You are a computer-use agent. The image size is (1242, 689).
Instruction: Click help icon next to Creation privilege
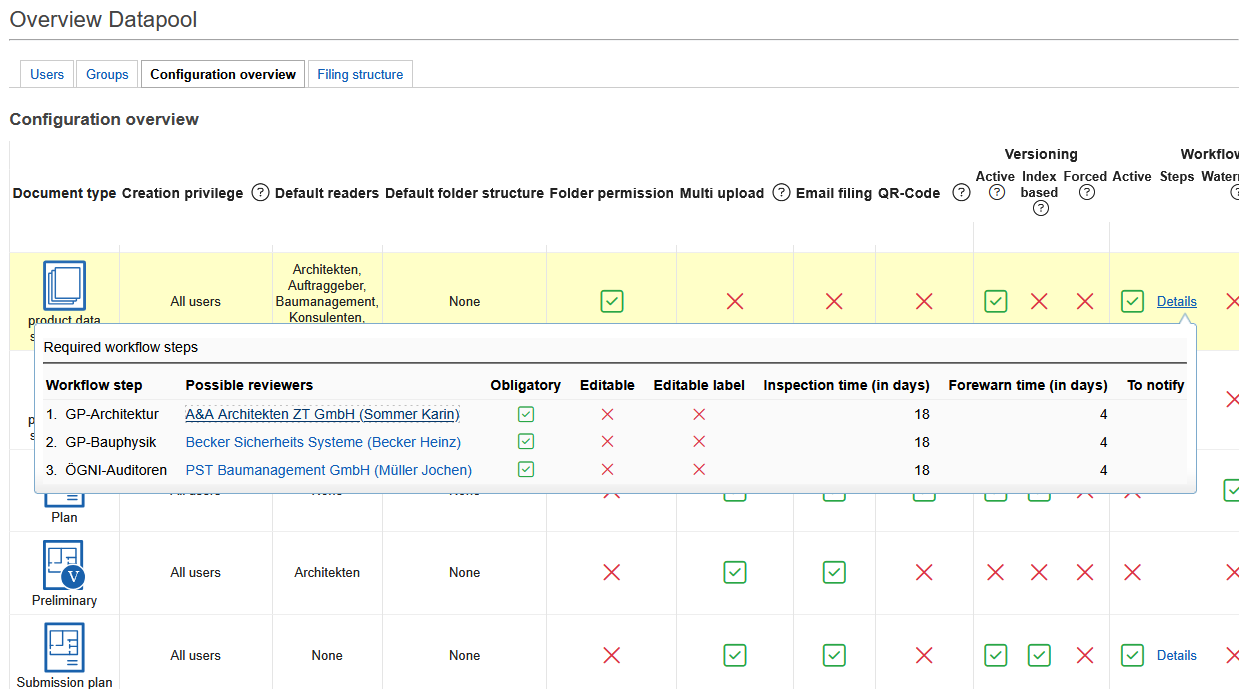tap(260, 193)
